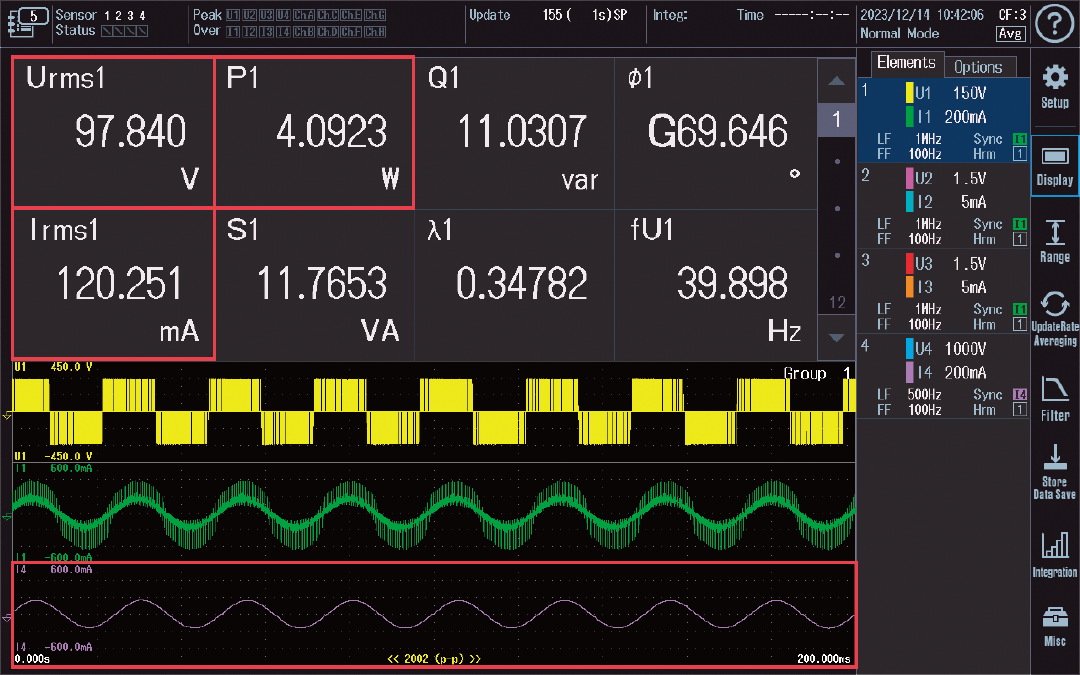This screenshot has height=675, width=1080.
Task: Open the Store Data Save panel
Action: pos(1055,470)
